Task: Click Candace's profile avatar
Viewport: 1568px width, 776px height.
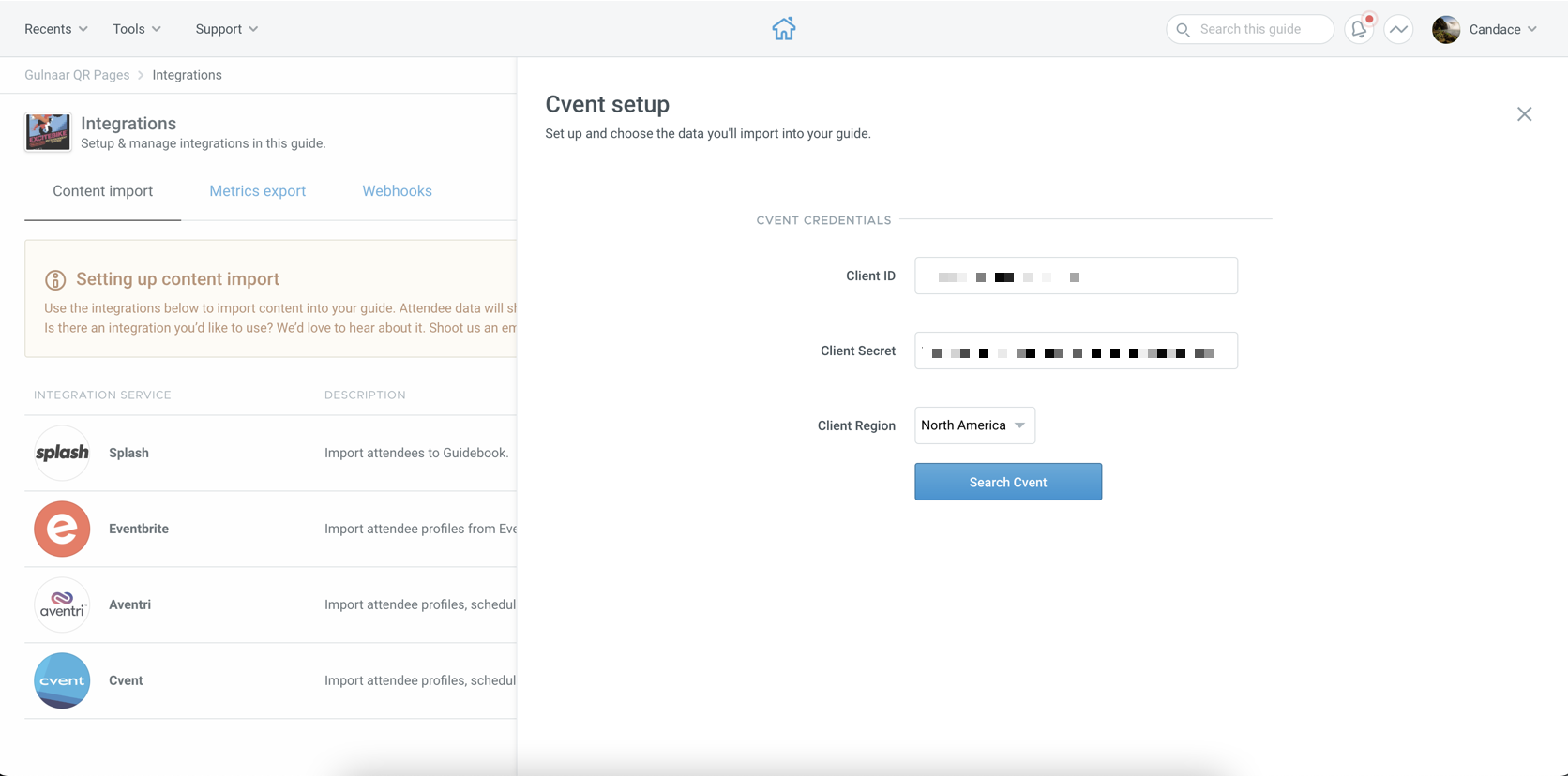Action: pyautogui.click(x=1446, y=29)
